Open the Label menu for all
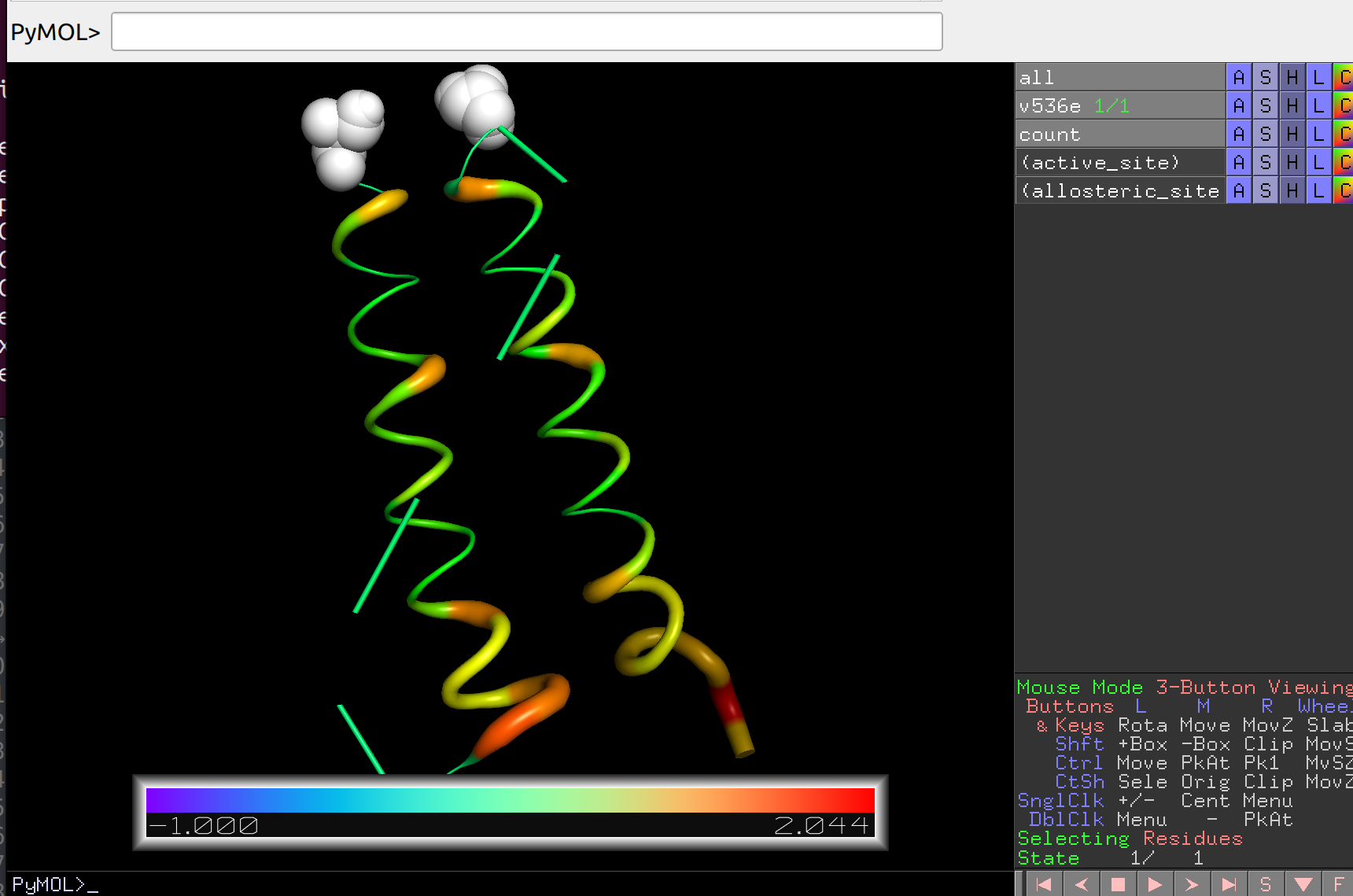Screen dimensions: 1353x896 tap(1318, 76)
